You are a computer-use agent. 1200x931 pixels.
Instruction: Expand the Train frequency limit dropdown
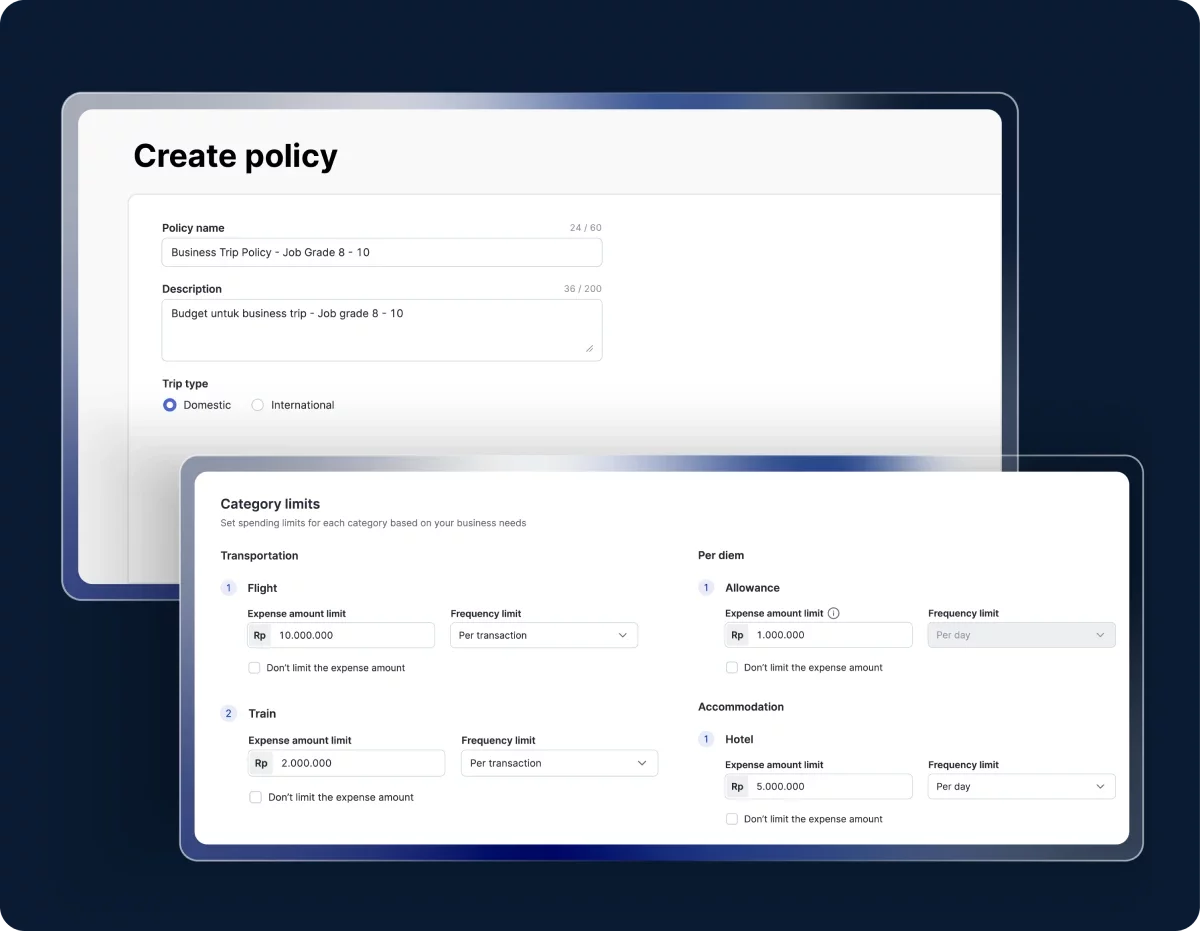(559, 763)
